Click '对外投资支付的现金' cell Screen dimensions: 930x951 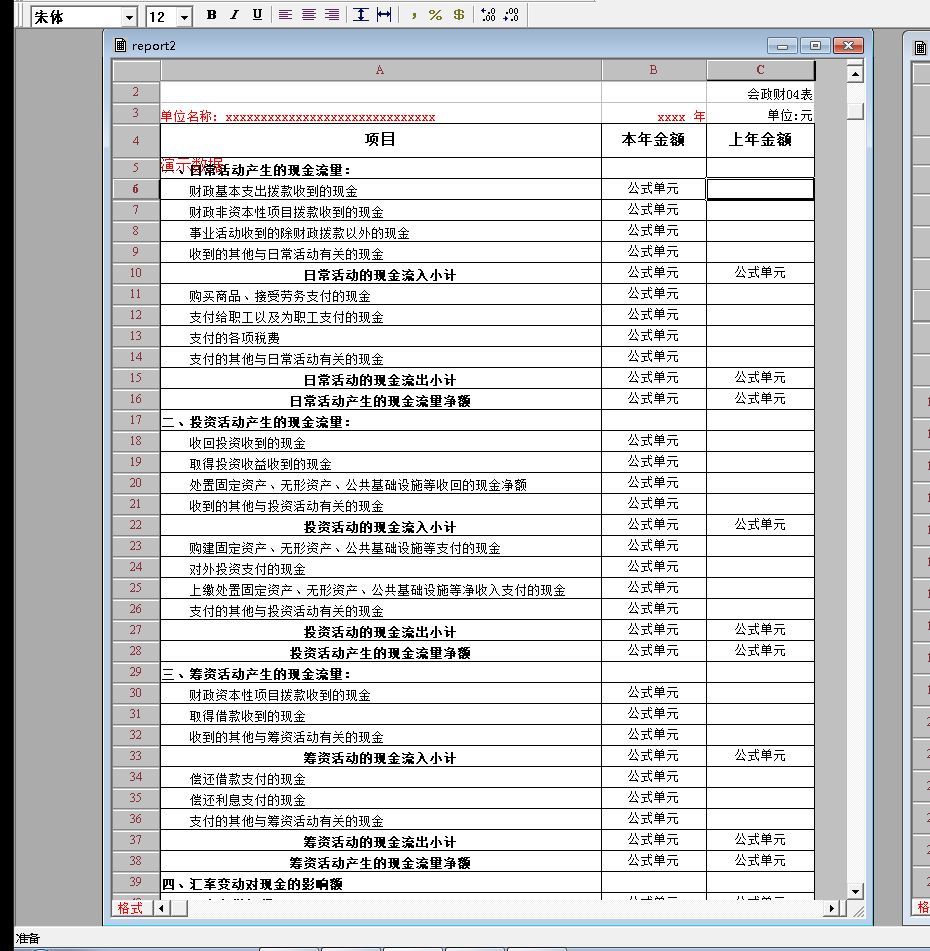pyautogui.click(x=380, y=568)
